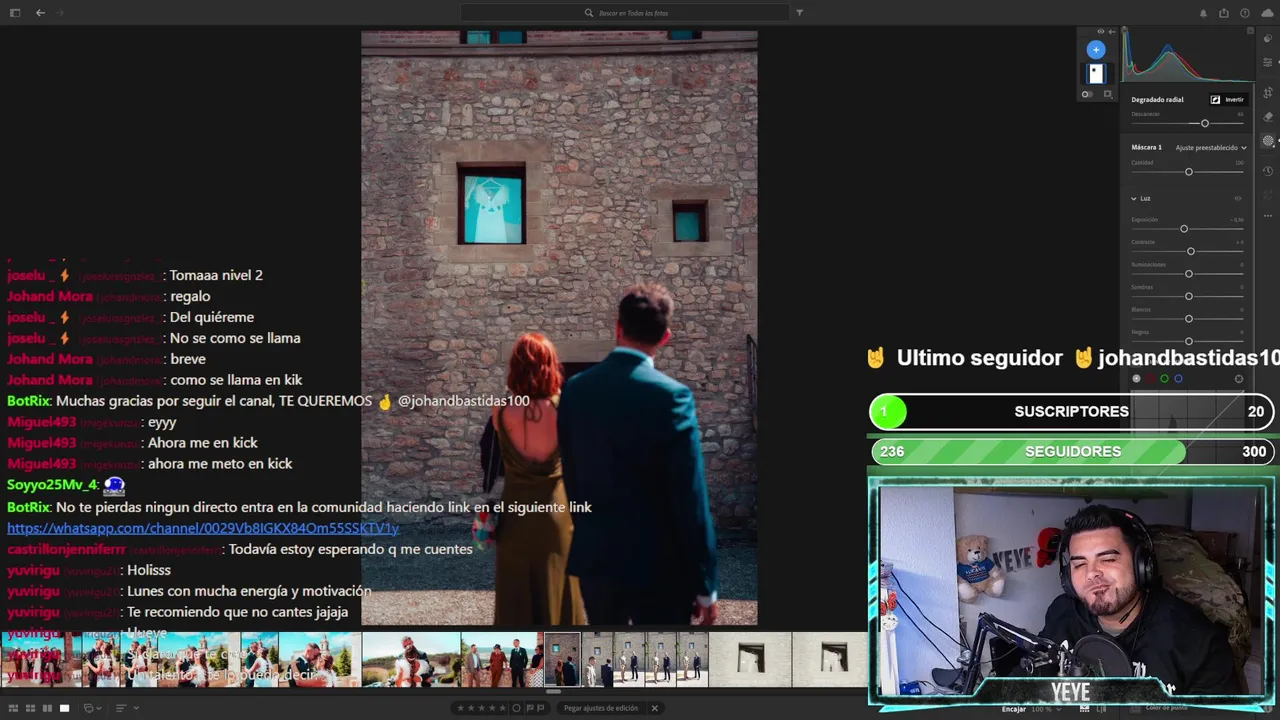Select green curve channel dot
The image size is (1280, 720).
(x=1164, y=379)
